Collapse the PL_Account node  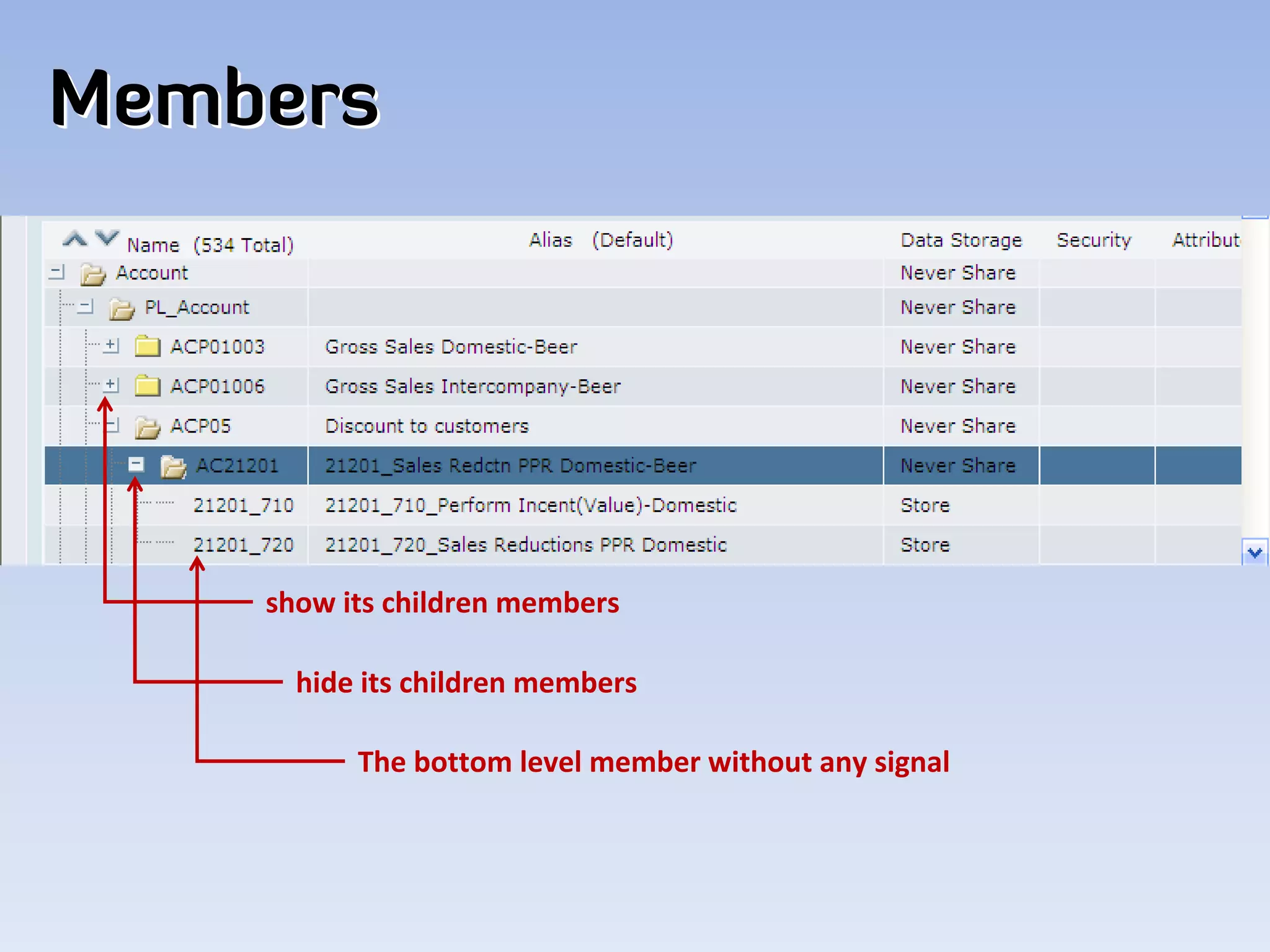tap(86, 307)
